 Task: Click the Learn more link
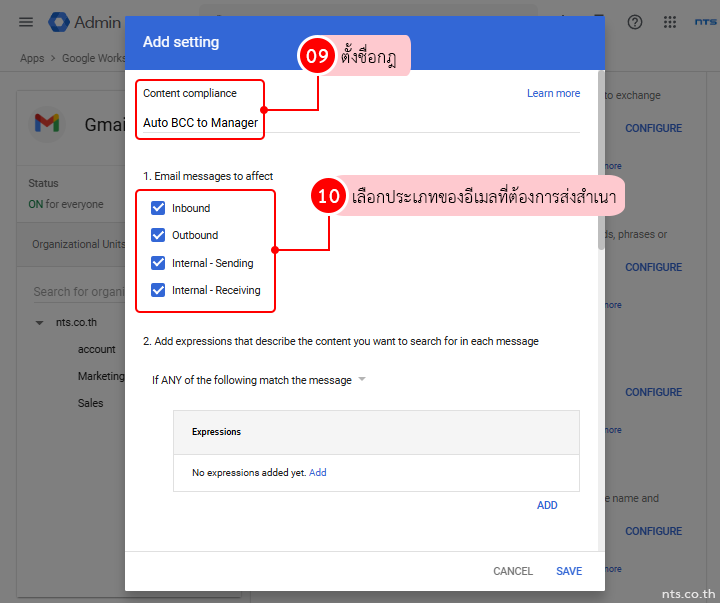tap(553, 93)
